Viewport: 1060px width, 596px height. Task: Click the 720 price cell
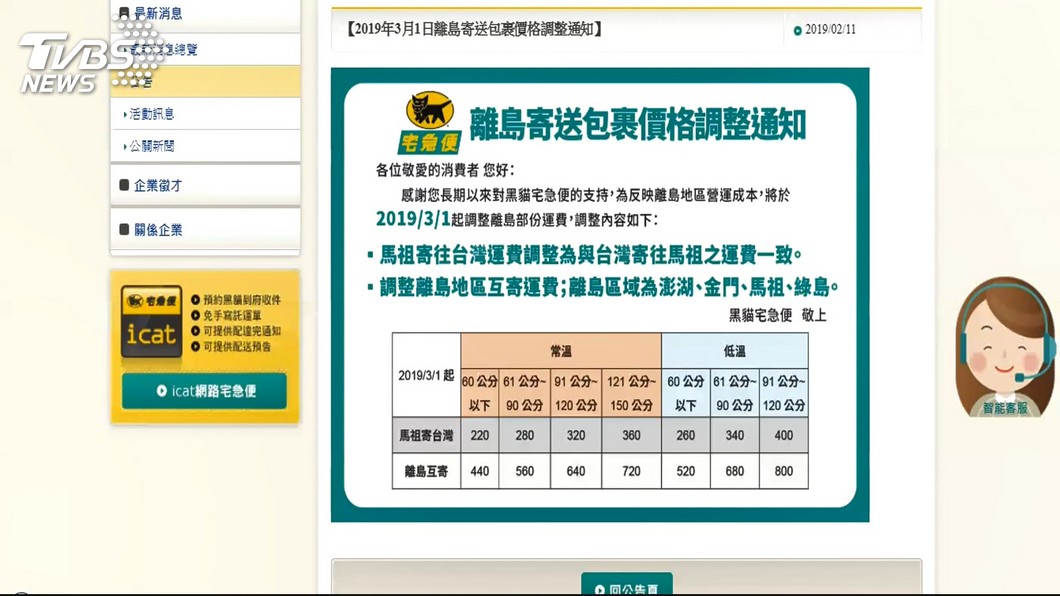tap(631, 471)
